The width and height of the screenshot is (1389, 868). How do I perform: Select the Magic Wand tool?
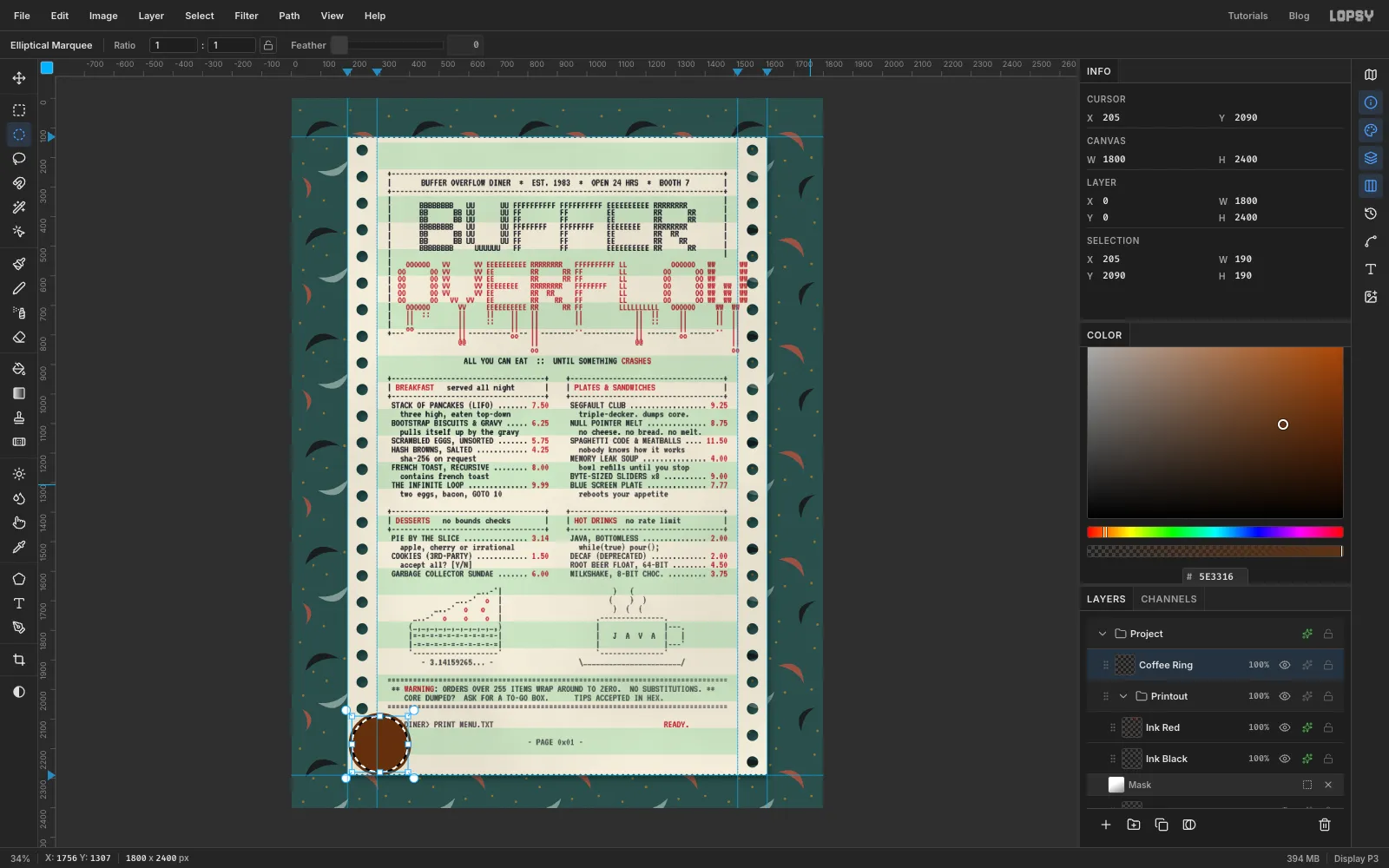(x=19, y=207)
